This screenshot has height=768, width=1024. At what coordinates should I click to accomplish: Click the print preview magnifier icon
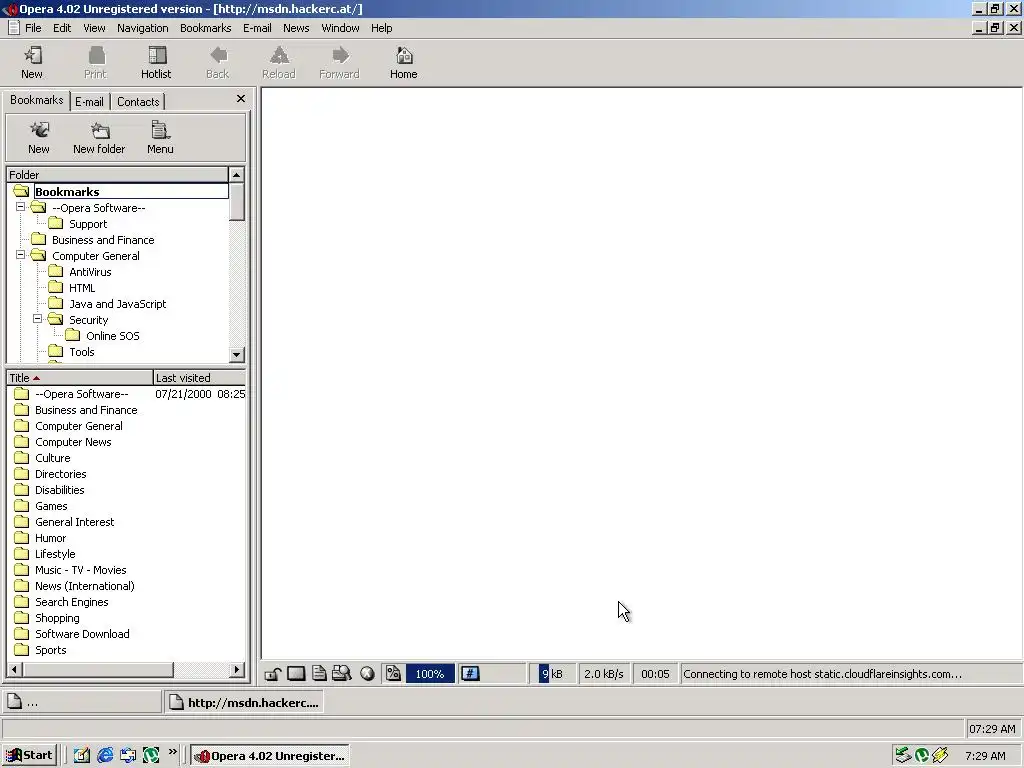pyautogui.click(x=342, y=673)
